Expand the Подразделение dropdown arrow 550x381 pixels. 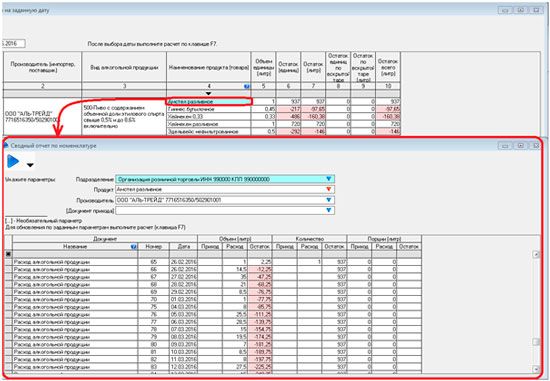329,179
